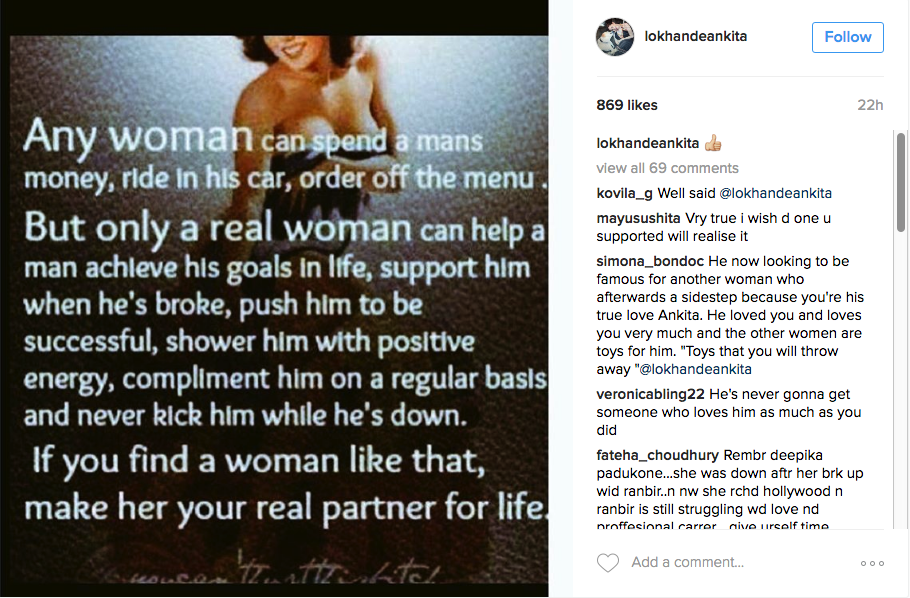Screen dimensions: 910x598
Task: Visit simona_bondoc's profile from comment
Action: (650, 261)
